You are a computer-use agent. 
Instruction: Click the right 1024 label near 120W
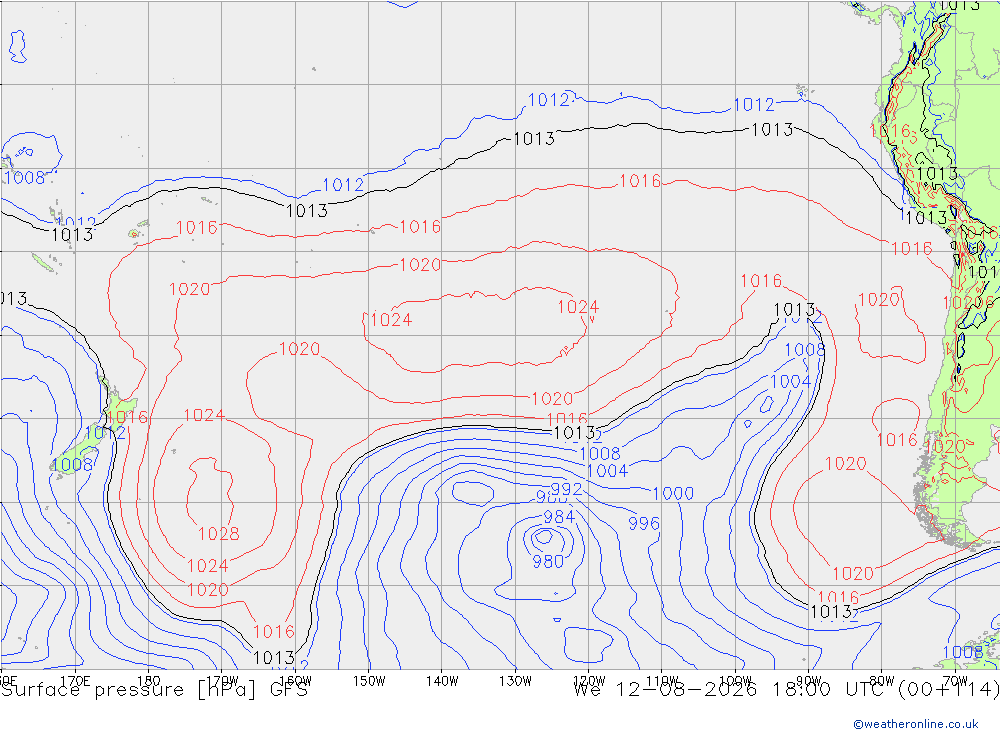click(x=578, y=307)
